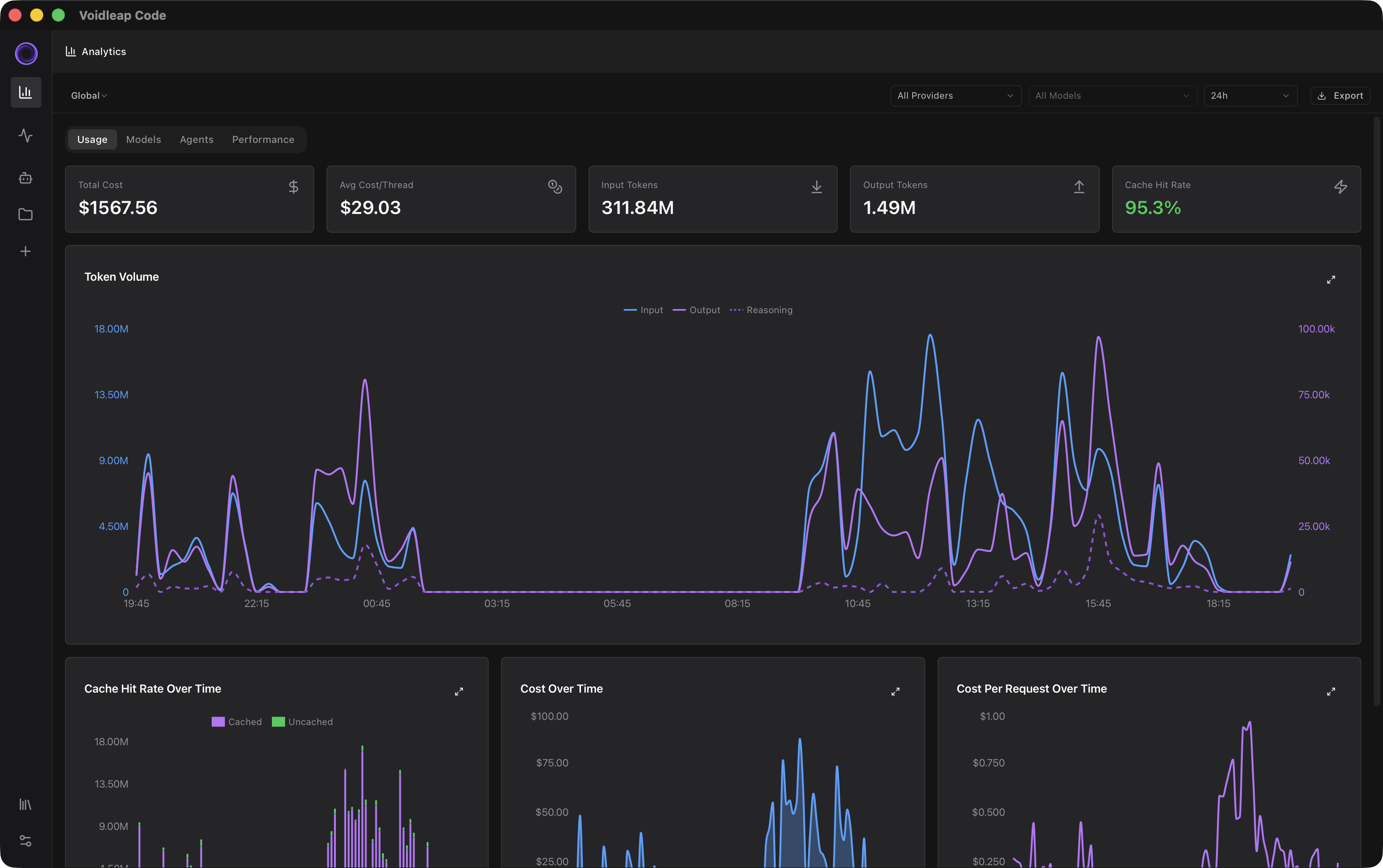Expand the Global scope selector
The image size is (1383, 868).
pyautogui.click(x=89, y=96)
